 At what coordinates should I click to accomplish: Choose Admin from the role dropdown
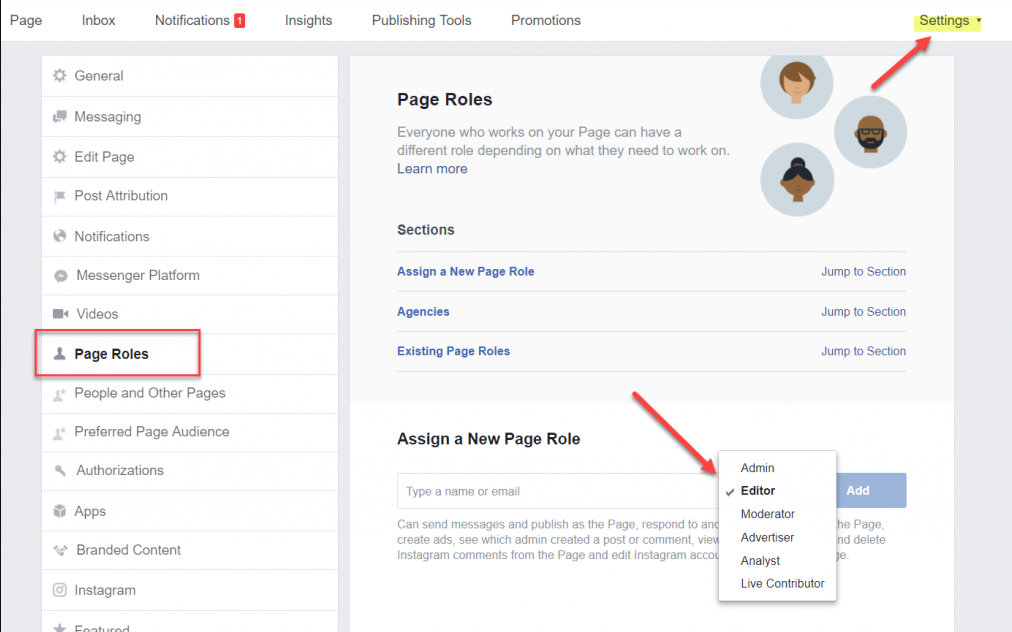coord(757,468)
